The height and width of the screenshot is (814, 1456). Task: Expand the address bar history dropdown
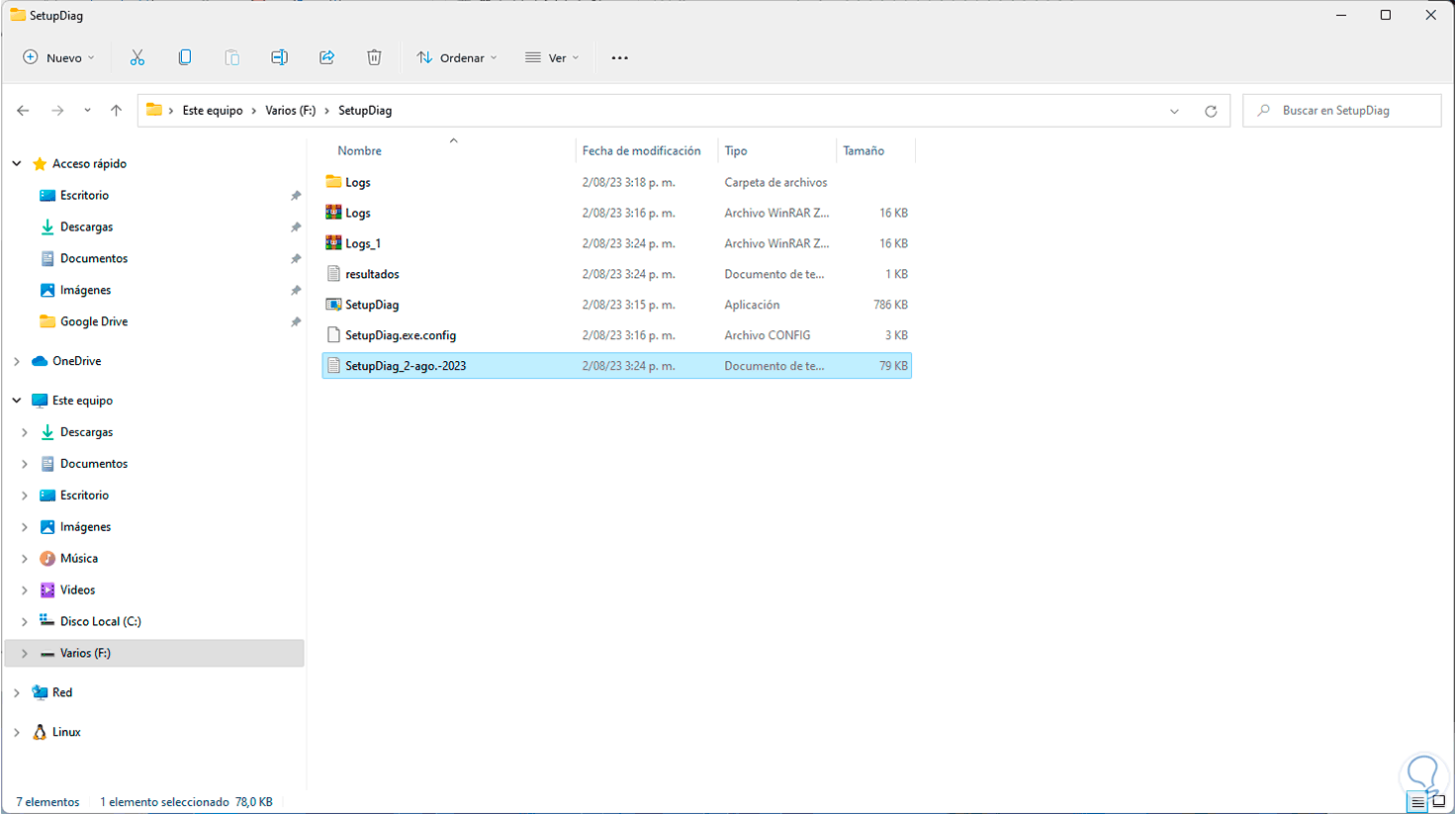[1174, 111]
